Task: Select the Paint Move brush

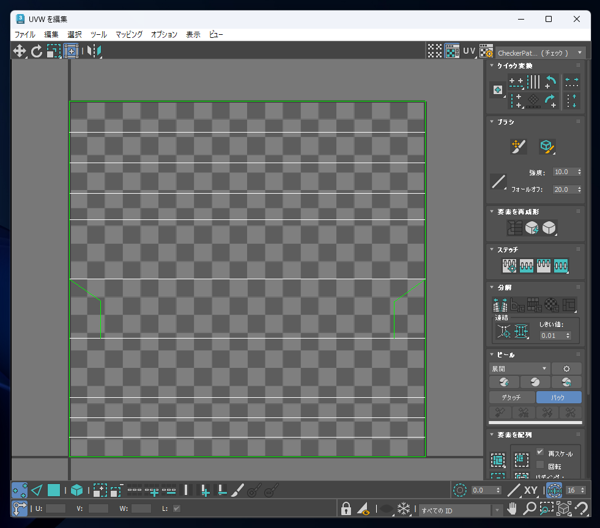Action: [518, 147]
